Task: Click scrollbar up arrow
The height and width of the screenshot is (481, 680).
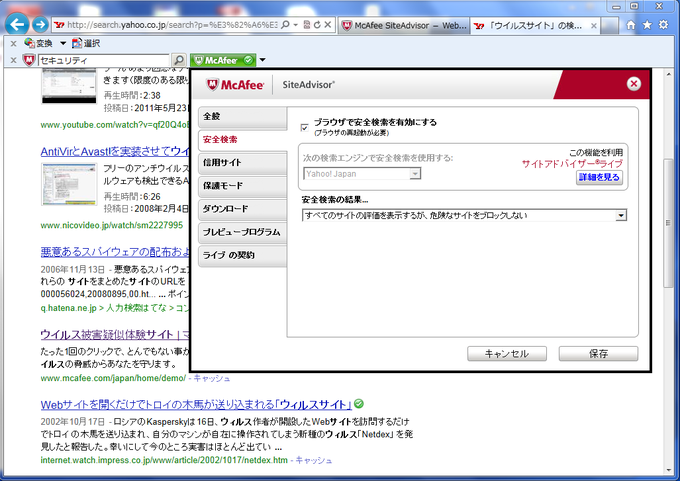Action: [668, 75]
